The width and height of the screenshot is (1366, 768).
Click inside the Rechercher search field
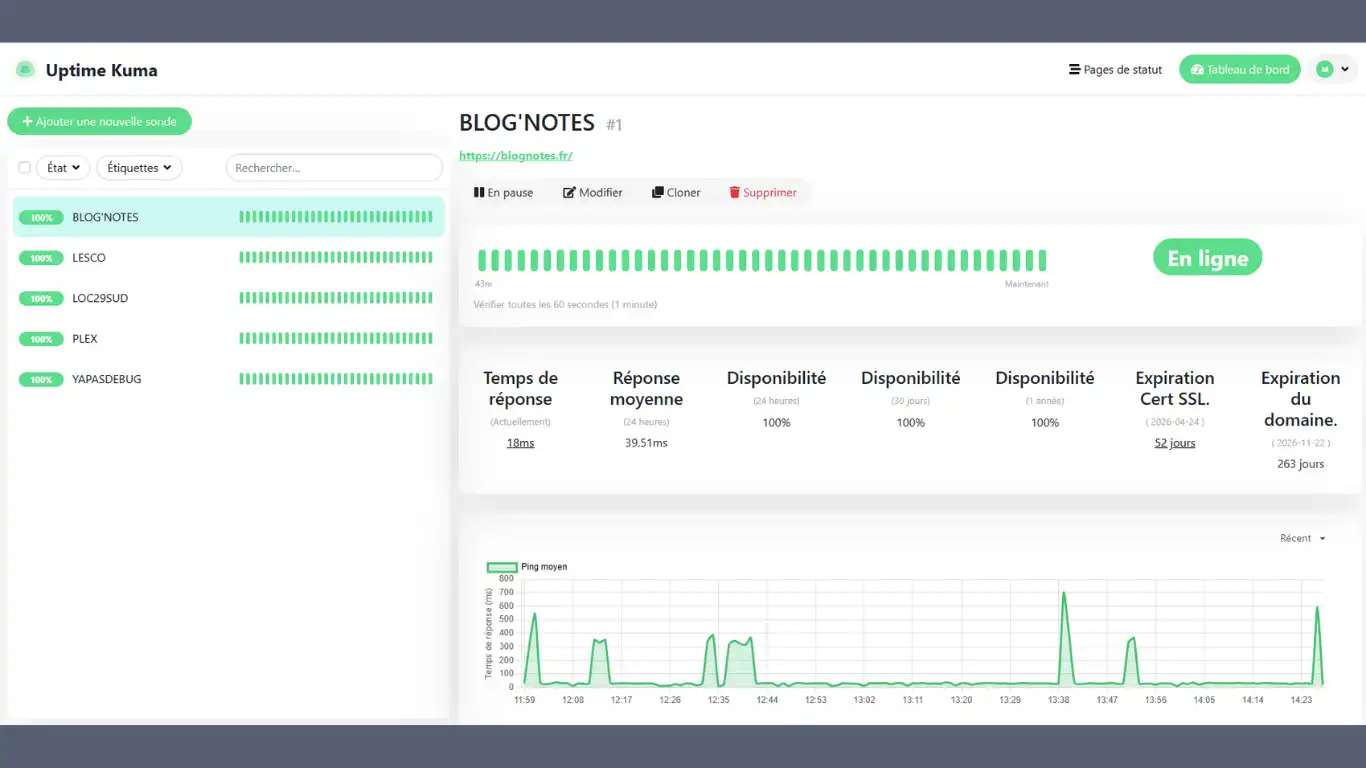(x=334, y=167)
